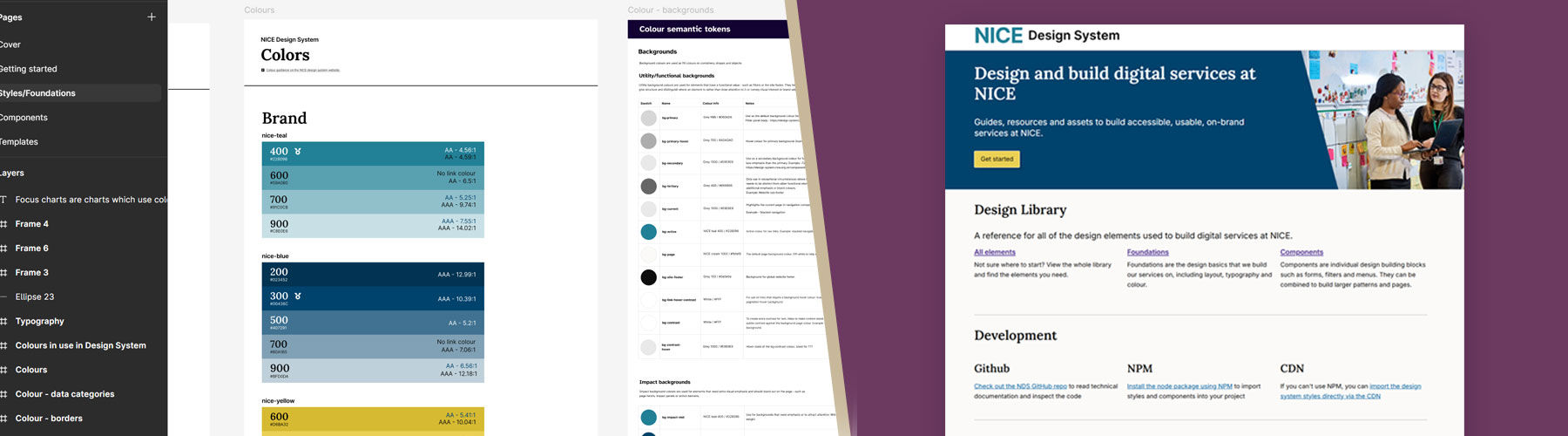Add a new page with the plus icon
This screenshot has height=436, width=1568.
[152, 17]
